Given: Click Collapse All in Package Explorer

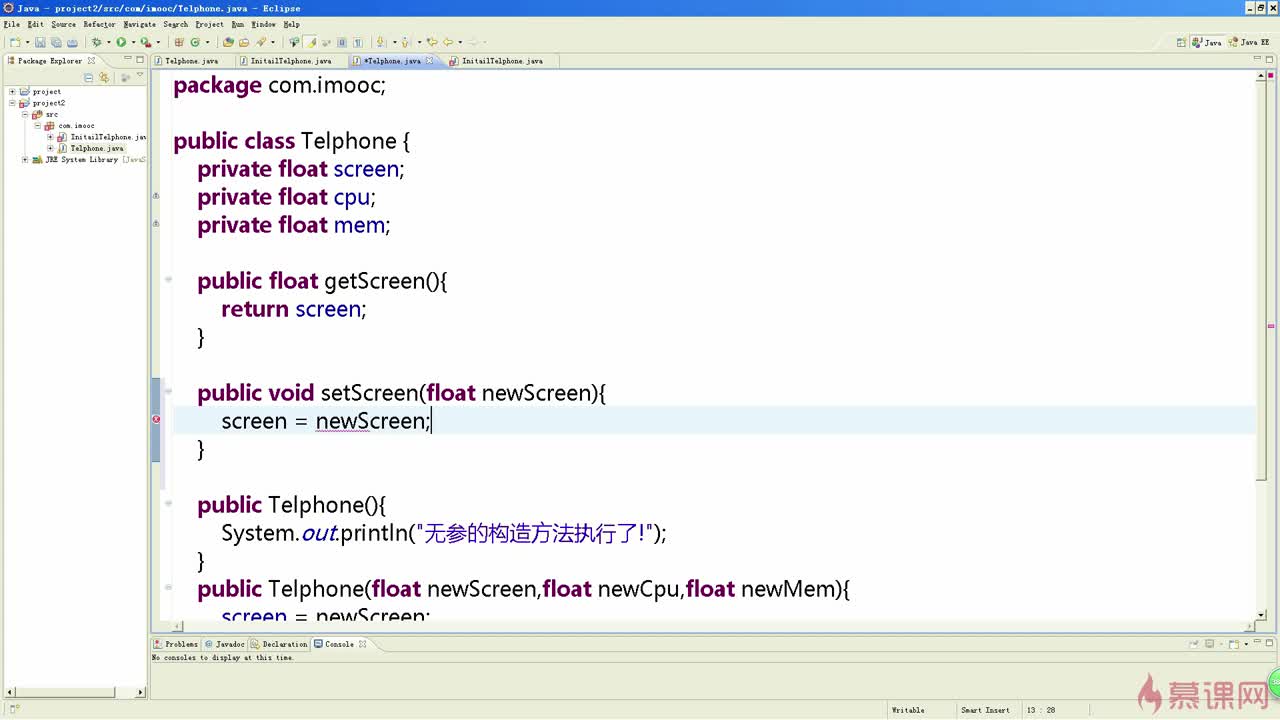Looking at the screenshot, I should click(x=88, y=77).
